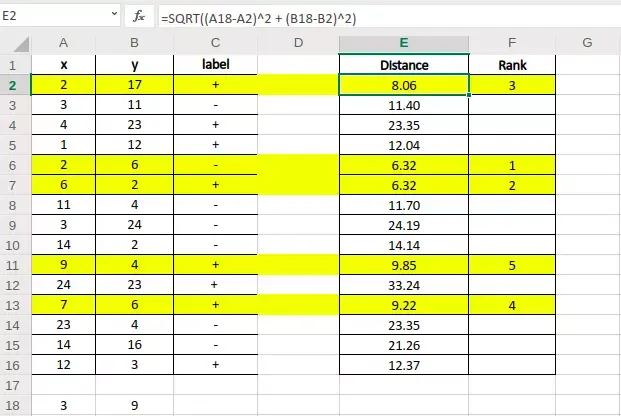The image size is (621, 416).
Task: Select the cell with distance 33.24
Action: 404,286
